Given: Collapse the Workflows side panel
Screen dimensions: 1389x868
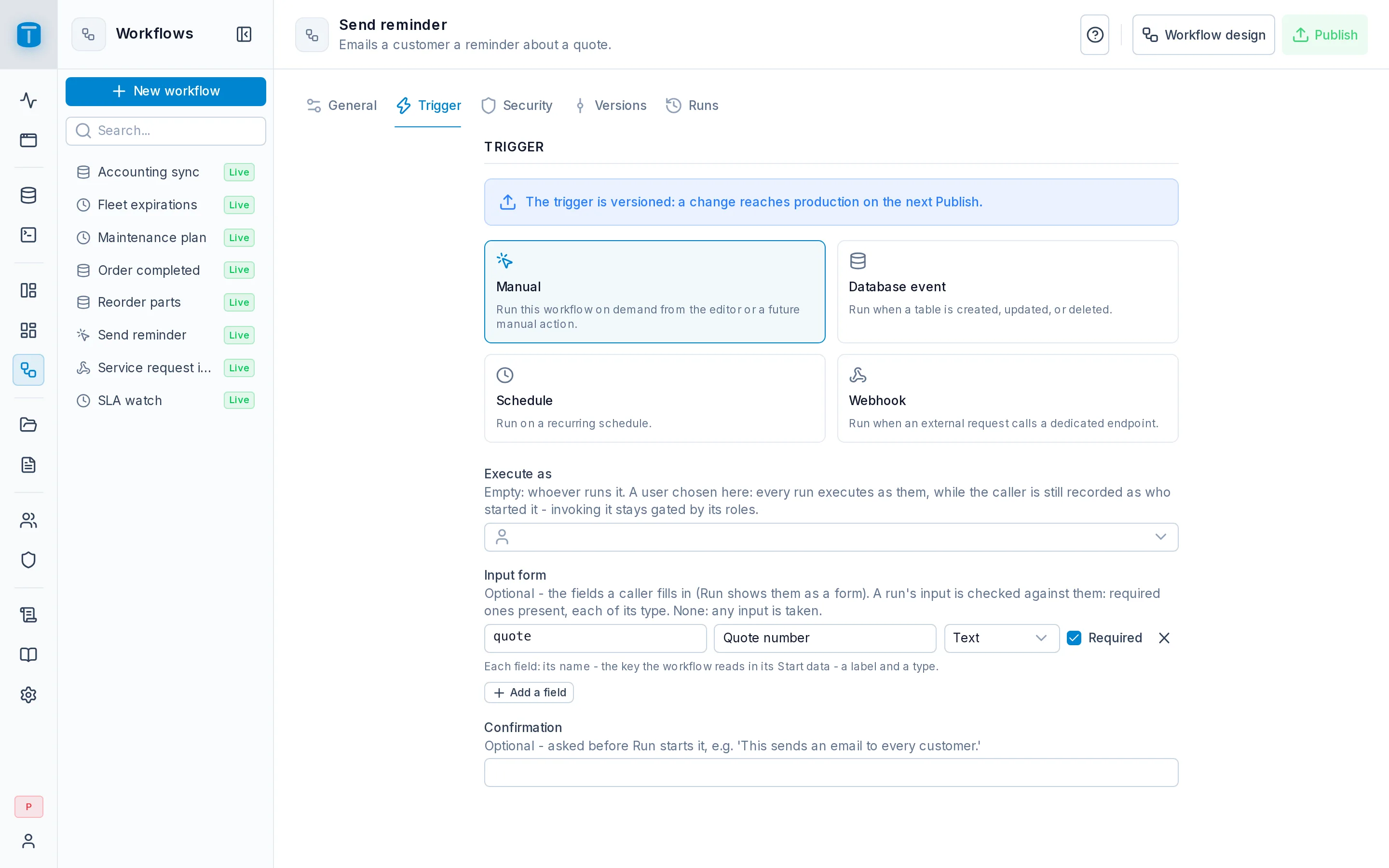Looking at the screenshot, I should click(x=244, y=34).
